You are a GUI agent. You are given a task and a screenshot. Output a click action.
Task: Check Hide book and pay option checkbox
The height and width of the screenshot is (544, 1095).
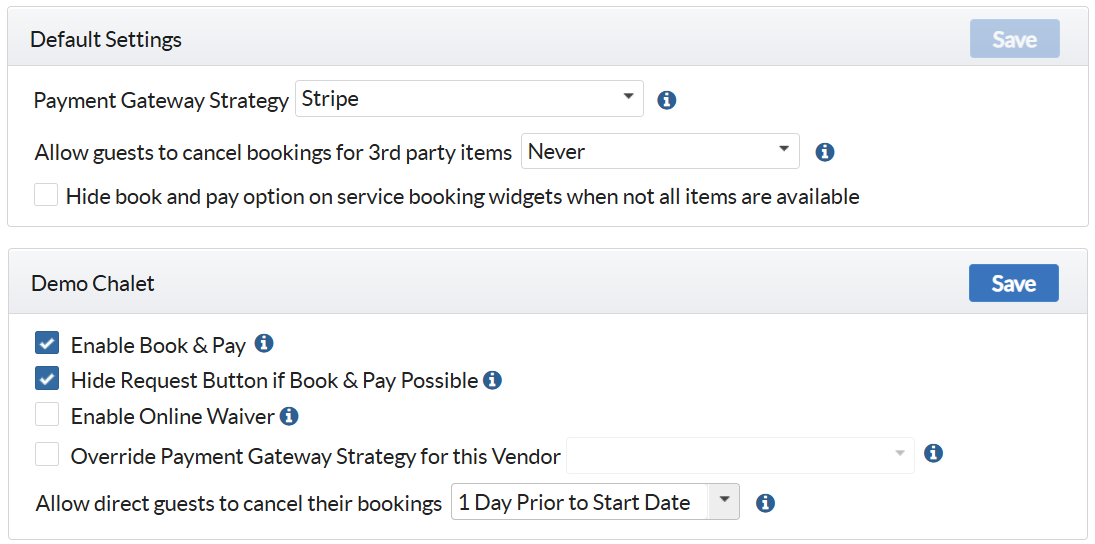tap(46, 195)
